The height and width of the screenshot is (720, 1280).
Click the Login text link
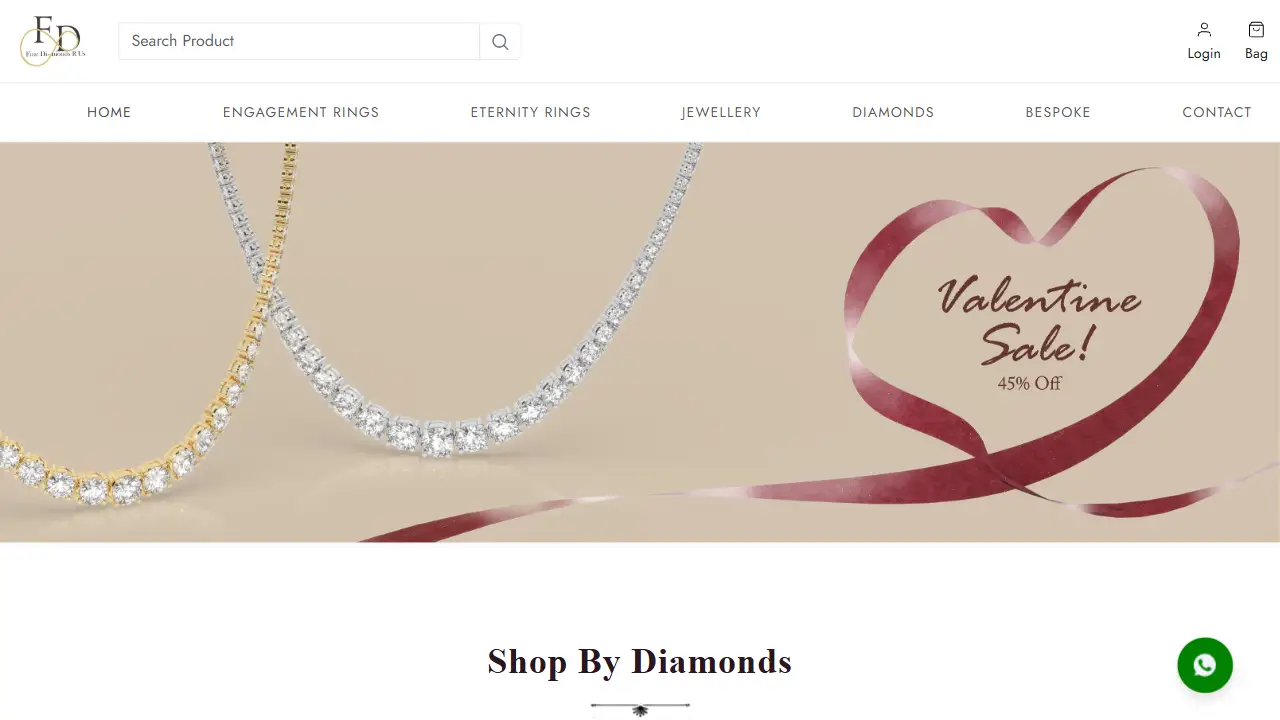click(1204, 54)
